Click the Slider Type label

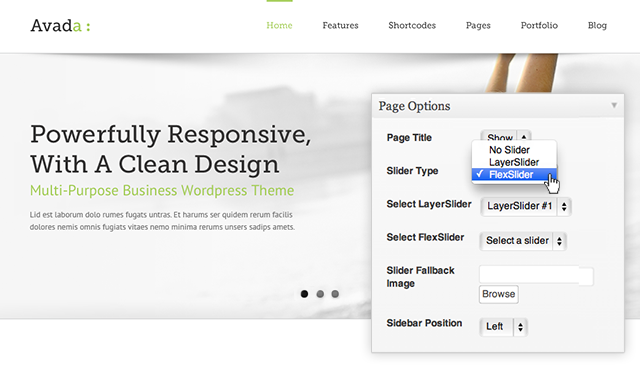(x=412, y=171)
